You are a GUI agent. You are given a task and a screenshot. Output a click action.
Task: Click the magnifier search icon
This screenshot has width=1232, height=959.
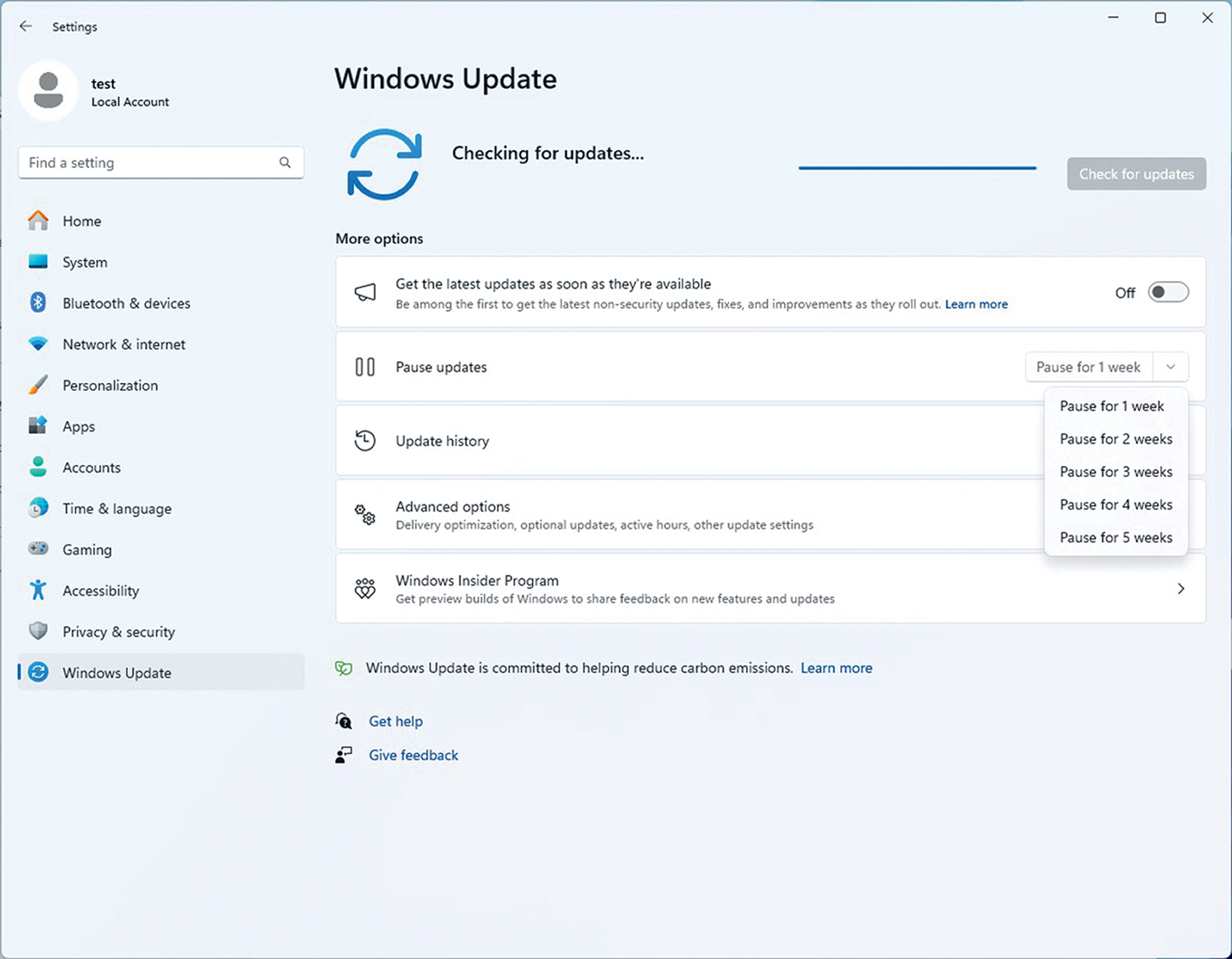point(285,162)
